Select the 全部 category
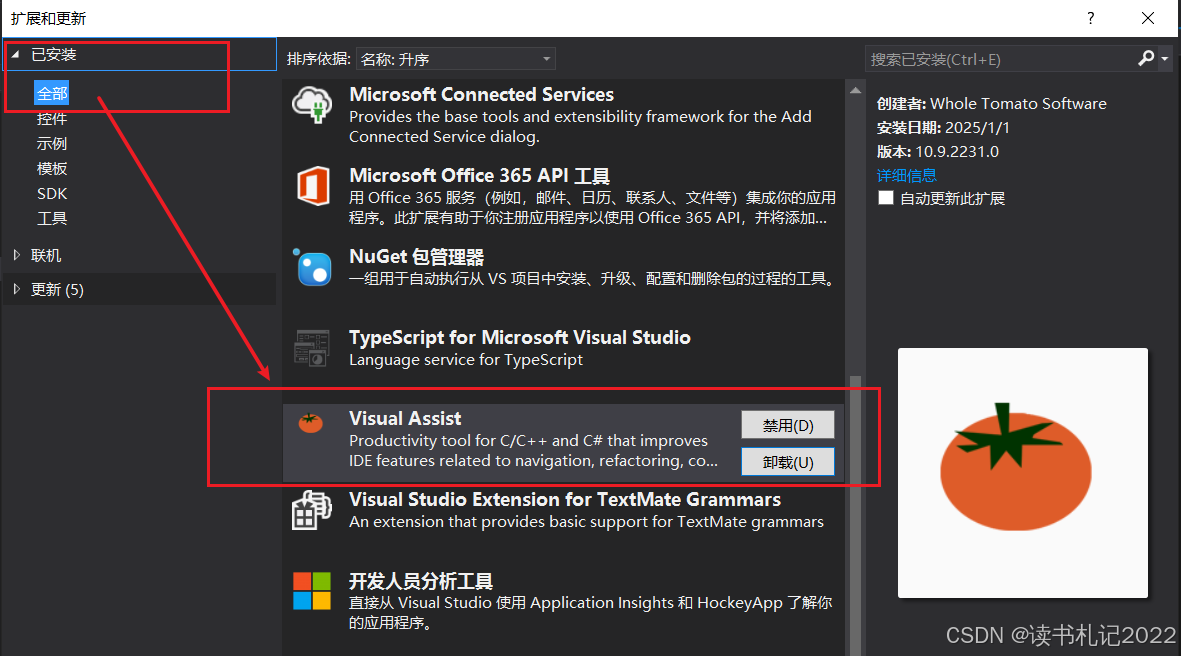Viewport: 1181px width, 656px height. pos(52,93)
